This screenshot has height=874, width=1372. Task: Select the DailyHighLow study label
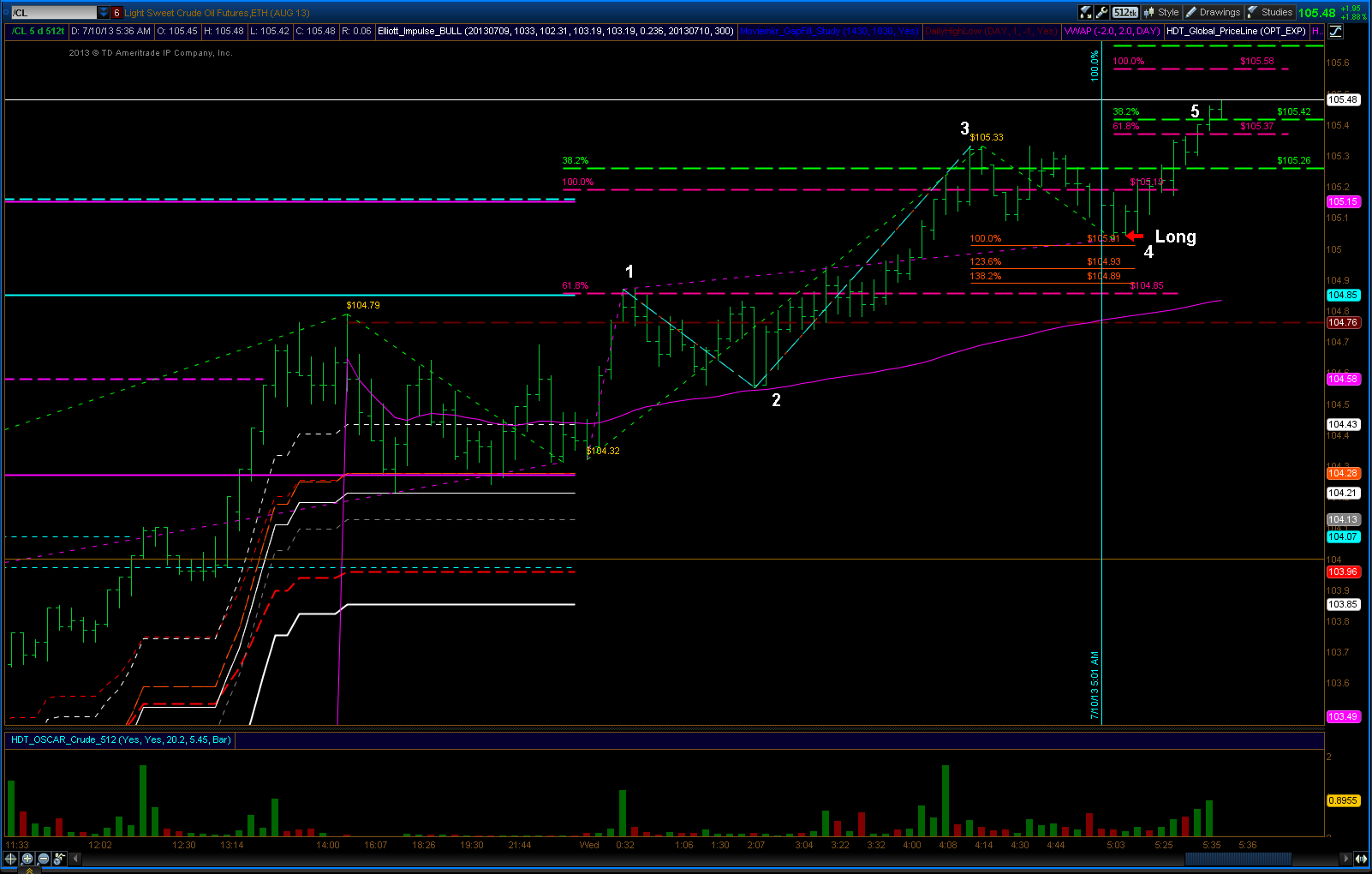pos(991,31)
